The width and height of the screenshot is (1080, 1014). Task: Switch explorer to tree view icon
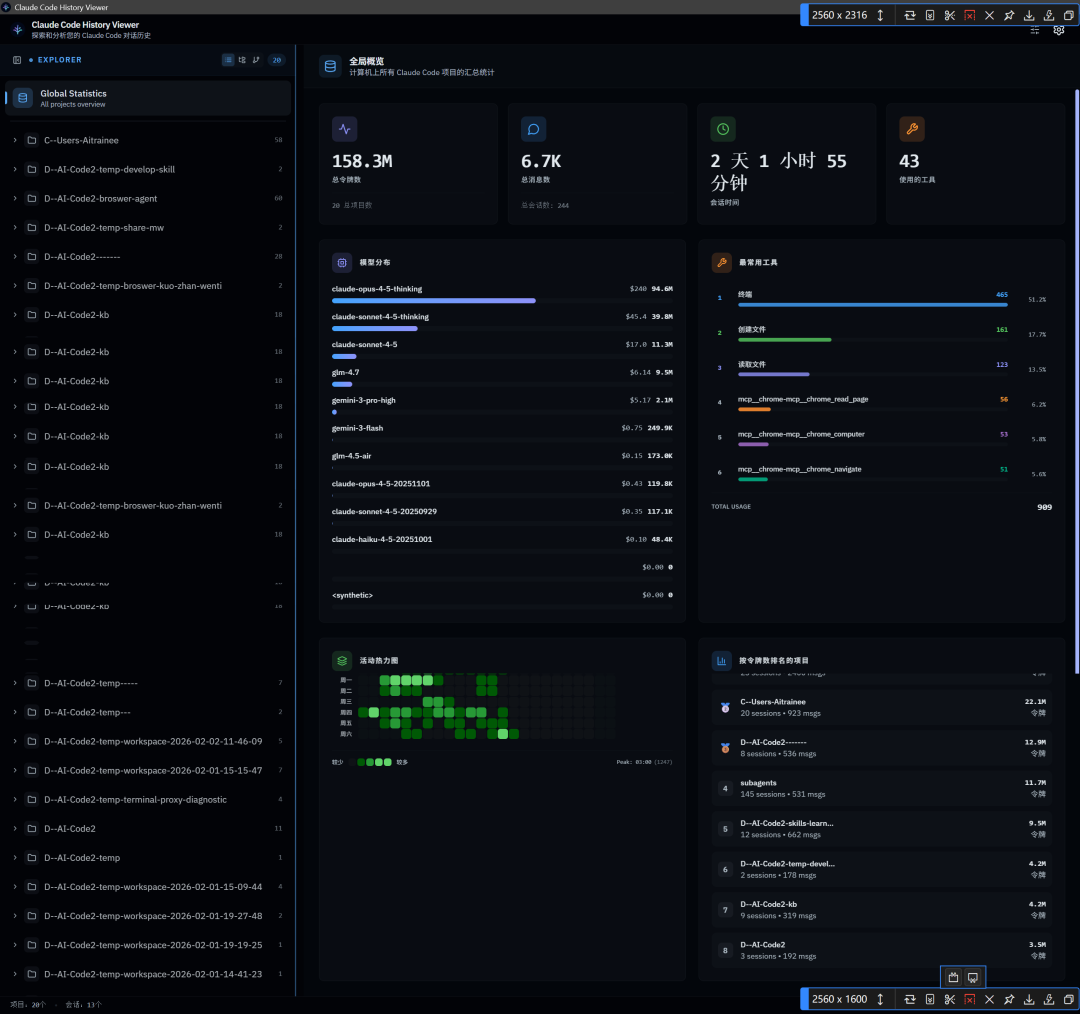pos(242,60)
